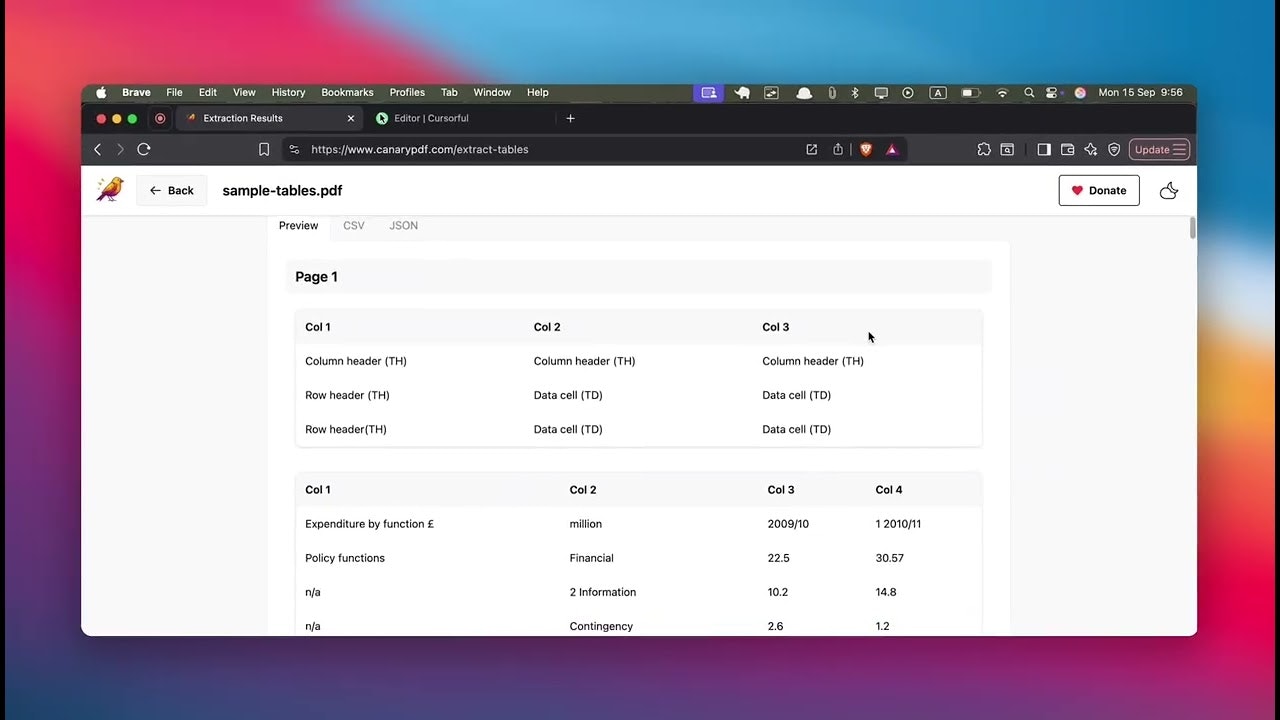Click the Brave Shields lion icon
Viewport: 1280px width, 720px height.
(x=866, y=149)
